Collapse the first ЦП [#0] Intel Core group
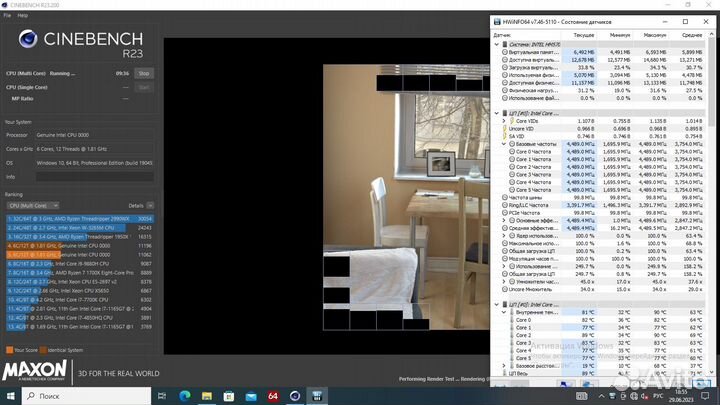 pyautogui.click(x=496, y=113)
